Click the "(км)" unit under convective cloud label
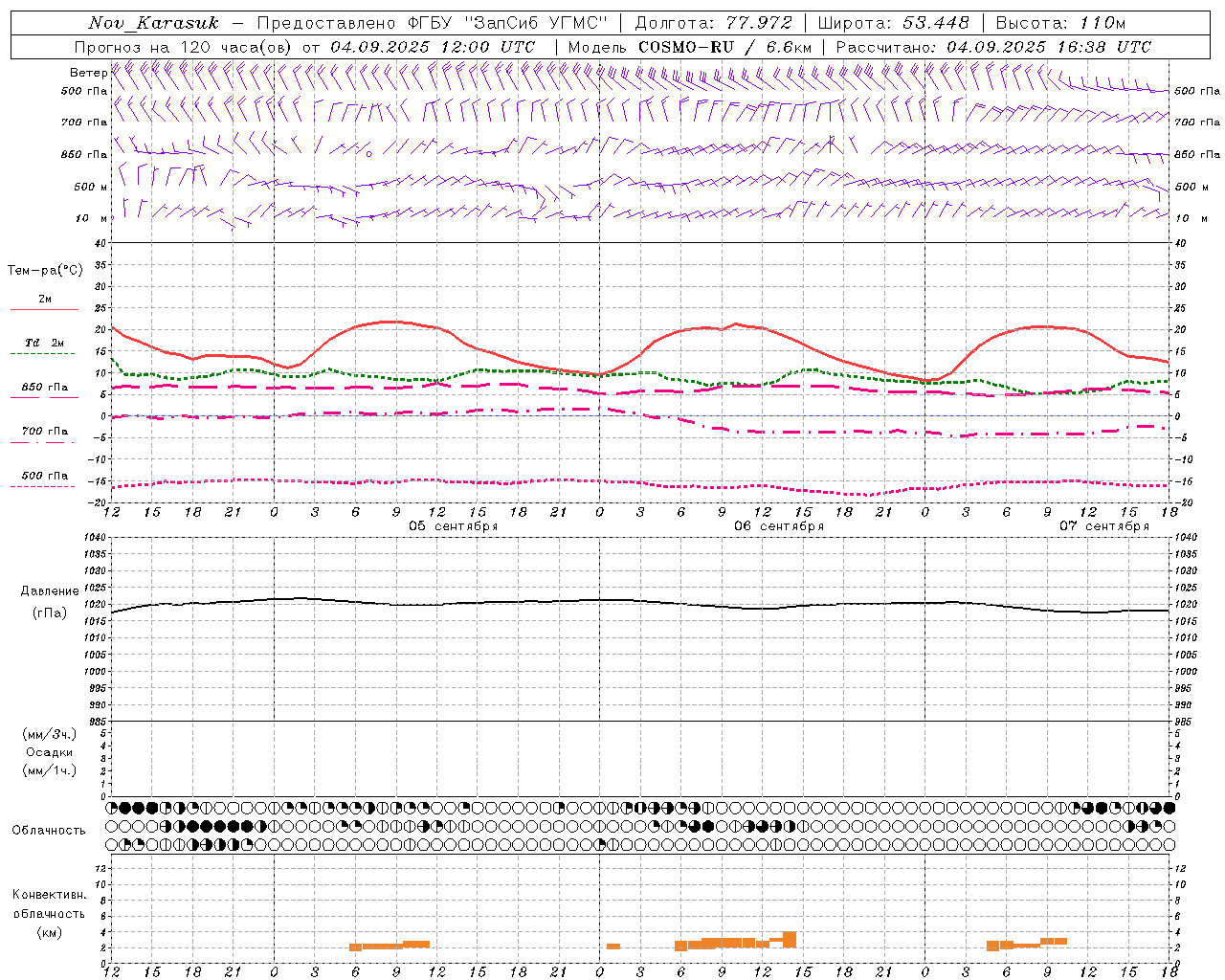Image resolution: width=1225 pixels, height=980 pixels. point(49,932)
